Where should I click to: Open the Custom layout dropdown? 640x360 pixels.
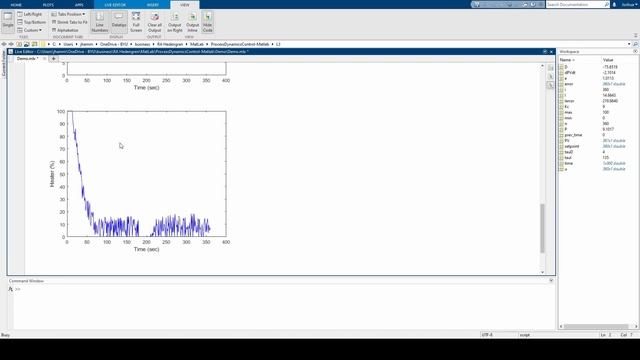(30, 30)
